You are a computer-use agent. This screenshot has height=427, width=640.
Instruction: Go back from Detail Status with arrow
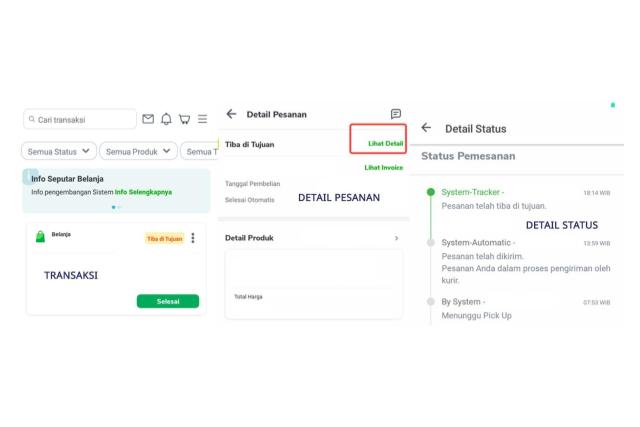click(x=427, y=128)
